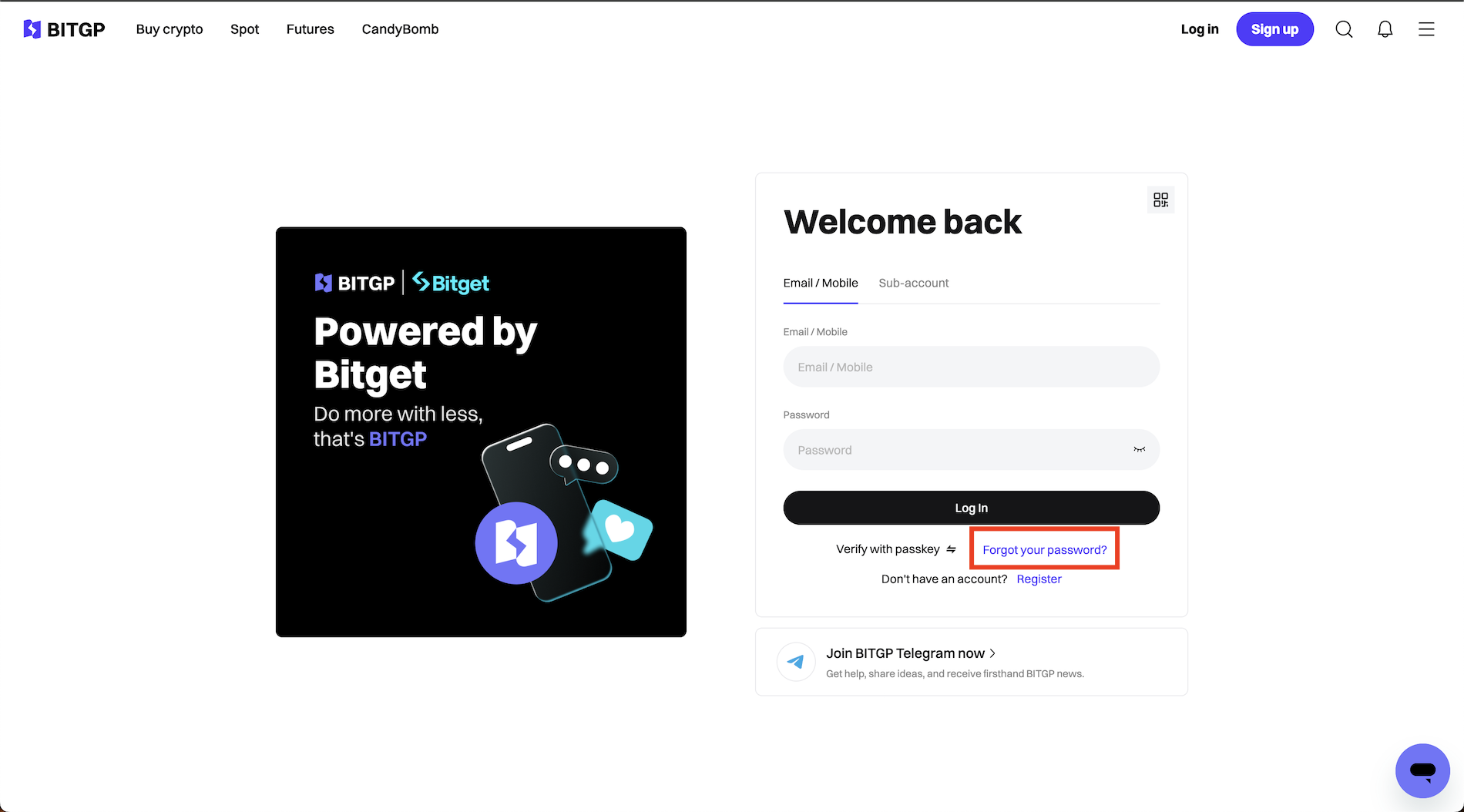
Task: Click the passkey swap arrows icon
Action: (x=951, y=549)
